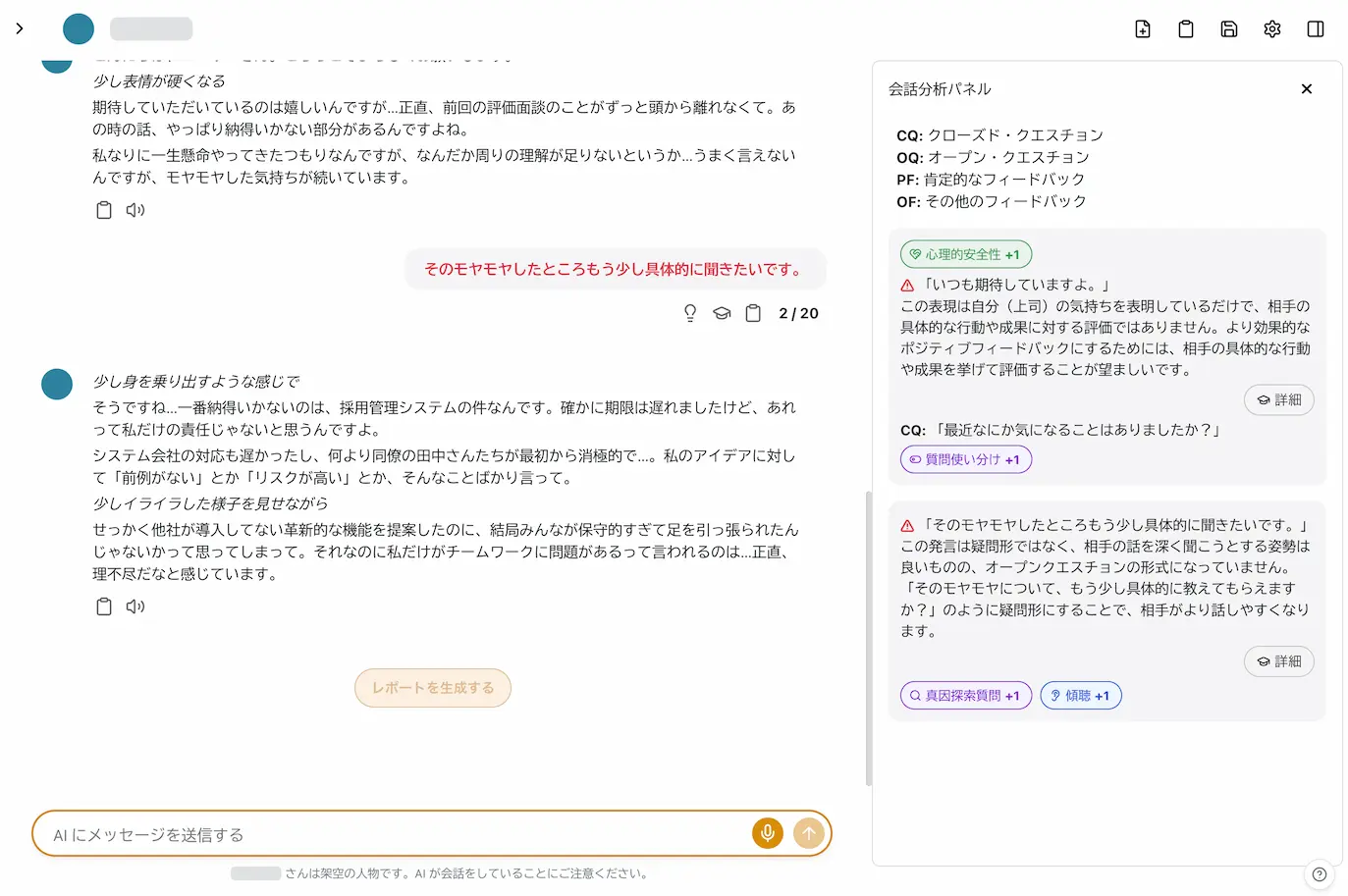Open a new conversation with the new file icon
This screenshot has width=1348, height=896.
1143,28
